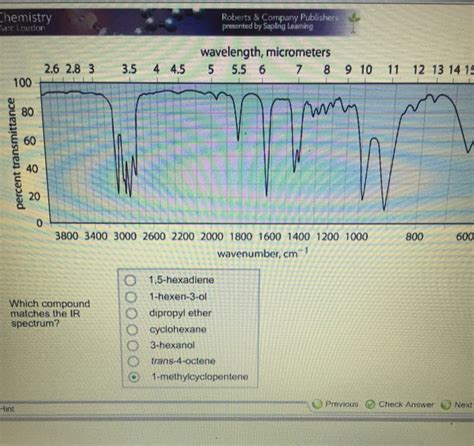The width and height of the screenshot is (474, 446).
Task: Select the trans-4-octene radio option
Action: (133, 361)
